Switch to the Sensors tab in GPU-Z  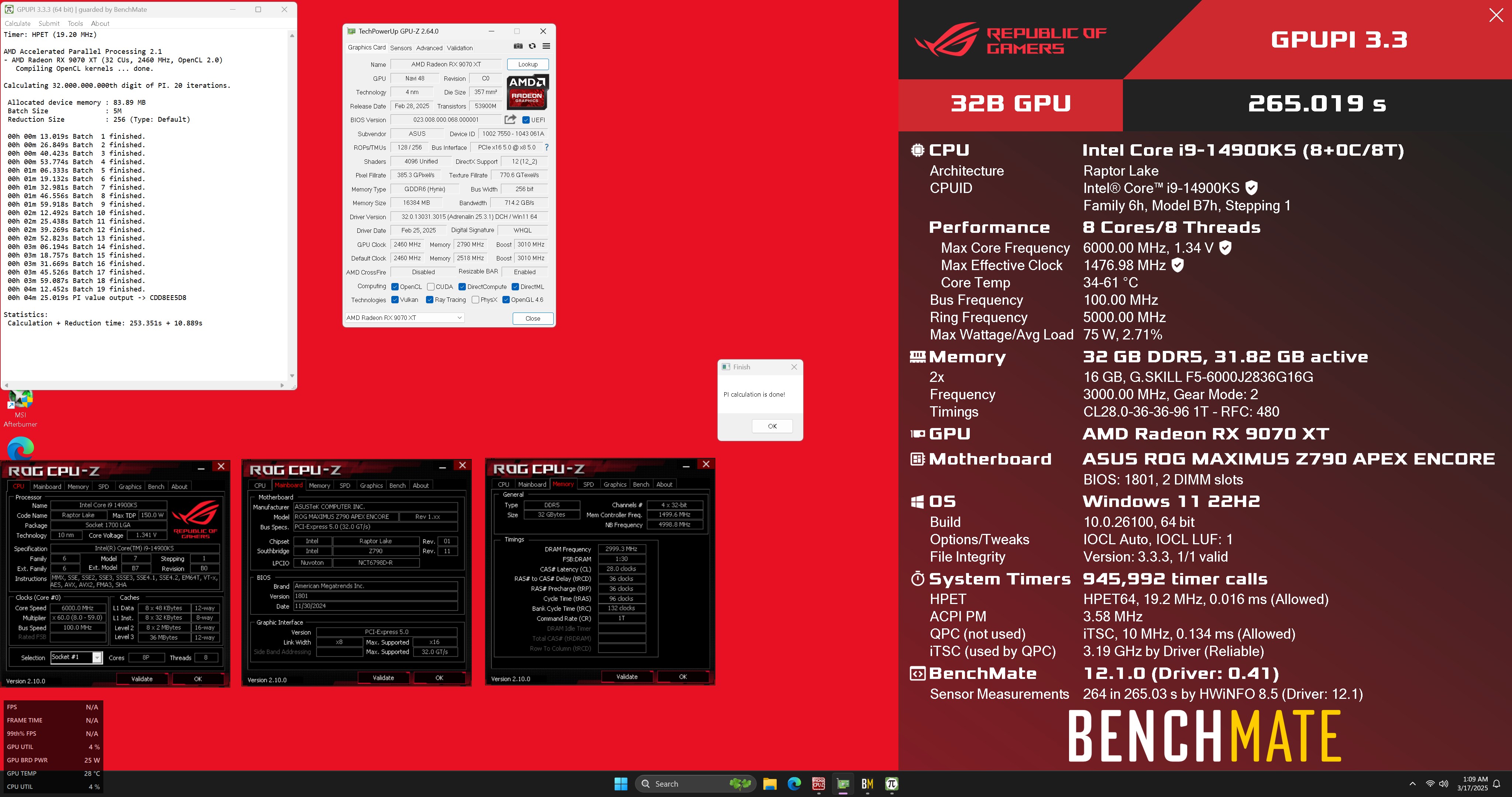tap(401, 48)
